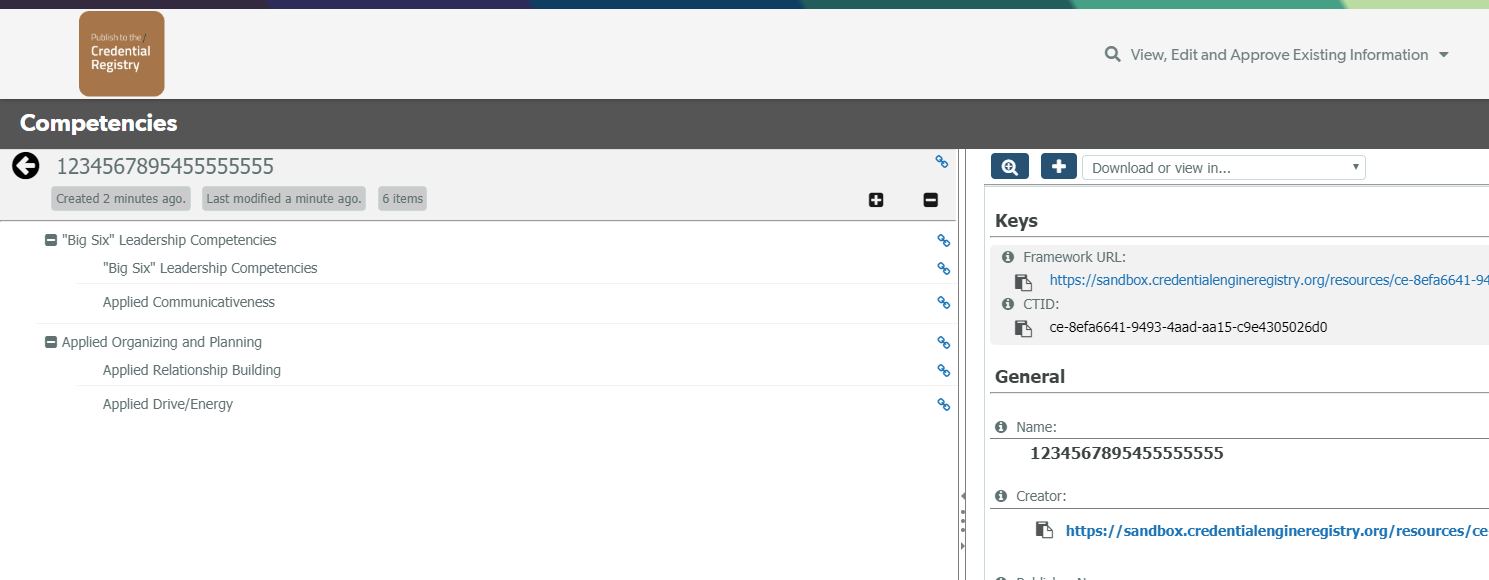The width and height of the screenshot is (1489, 580).
Task: Click link icon beside framework title 1234567895455555555
Action: click(942, 161)
